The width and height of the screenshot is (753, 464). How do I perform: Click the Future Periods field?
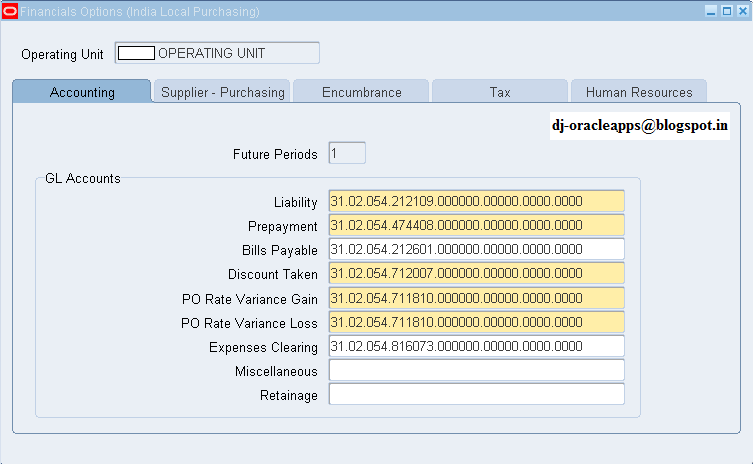[347, 153]
